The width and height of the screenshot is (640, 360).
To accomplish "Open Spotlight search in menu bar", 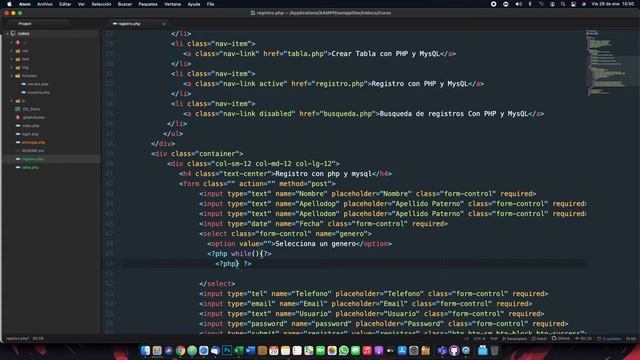I will coord(563,4).
